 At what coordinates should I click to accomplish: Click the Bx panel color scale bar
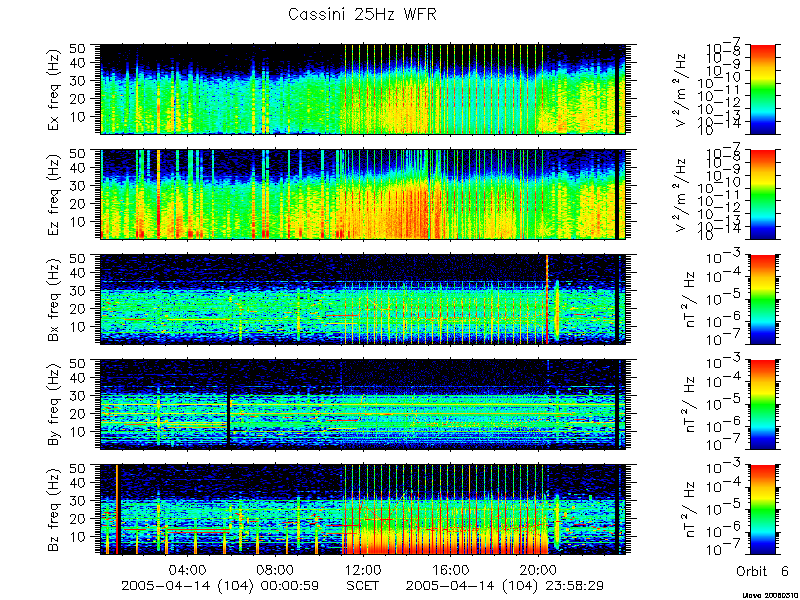tap(762, 299)
